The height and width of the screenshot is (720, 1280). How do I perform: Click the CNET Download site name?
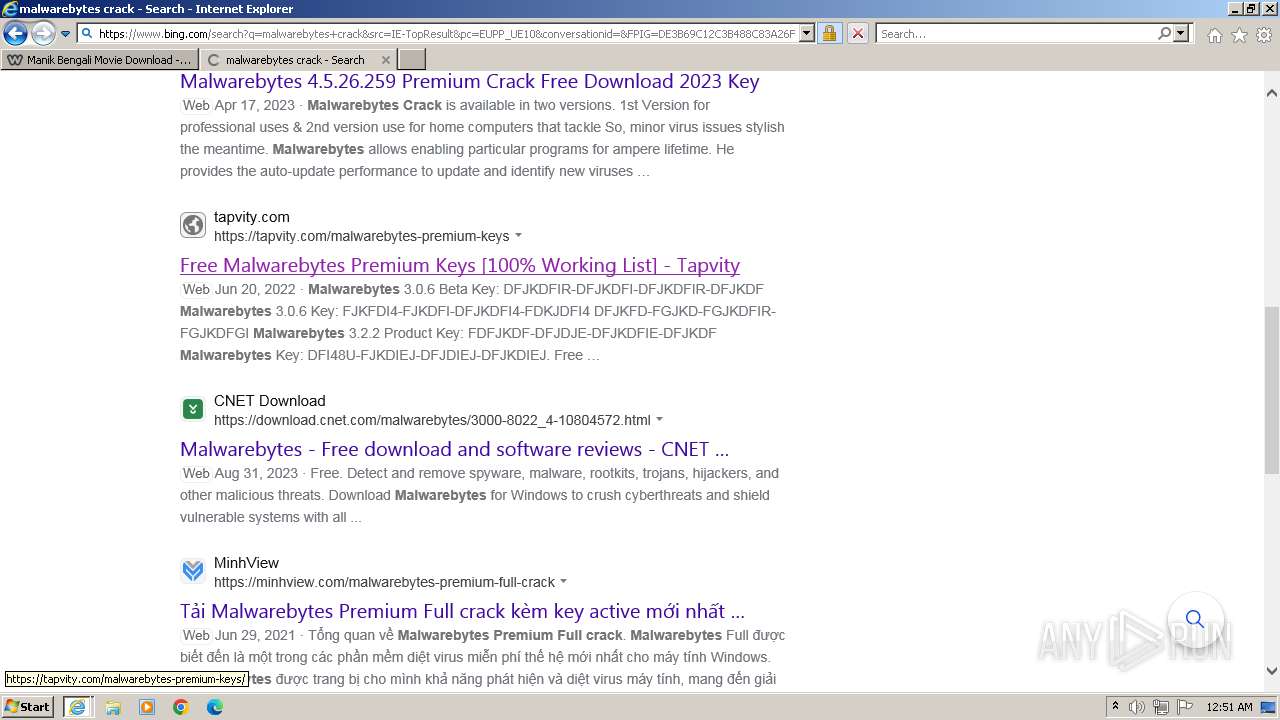[x=270, y=401]
